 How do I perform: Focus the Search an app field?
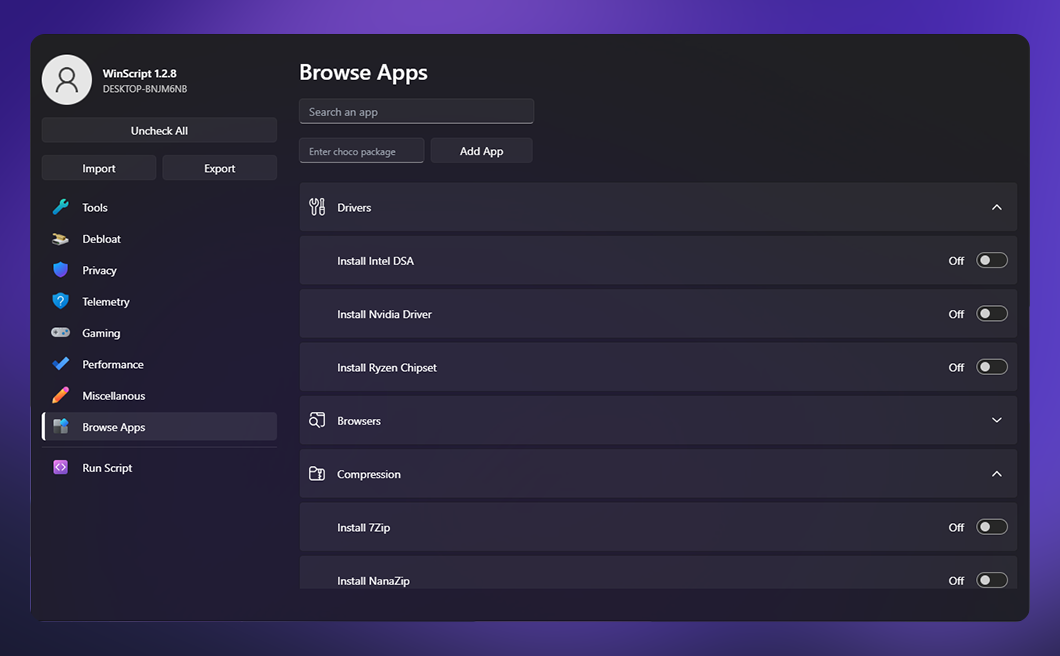pyautogui.click(x=416, y=112)
